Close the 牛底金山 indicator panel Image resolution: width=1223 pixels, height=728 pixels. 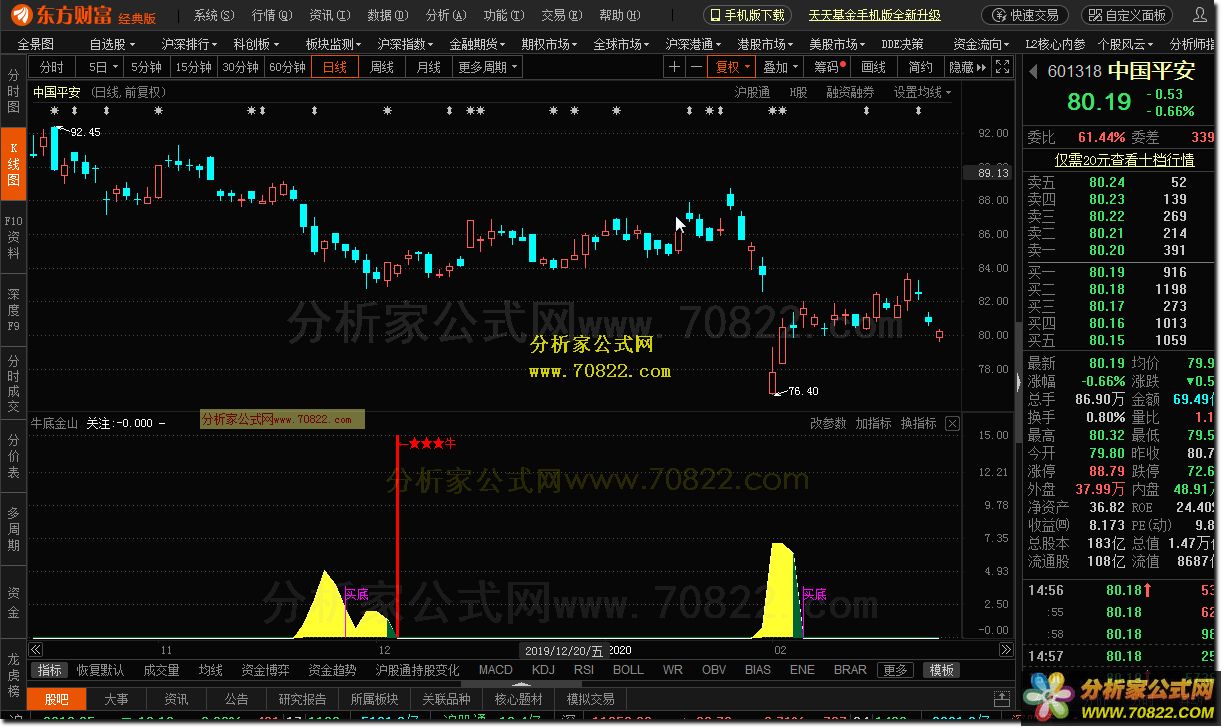pyautogui.click(x=953, y=424)
